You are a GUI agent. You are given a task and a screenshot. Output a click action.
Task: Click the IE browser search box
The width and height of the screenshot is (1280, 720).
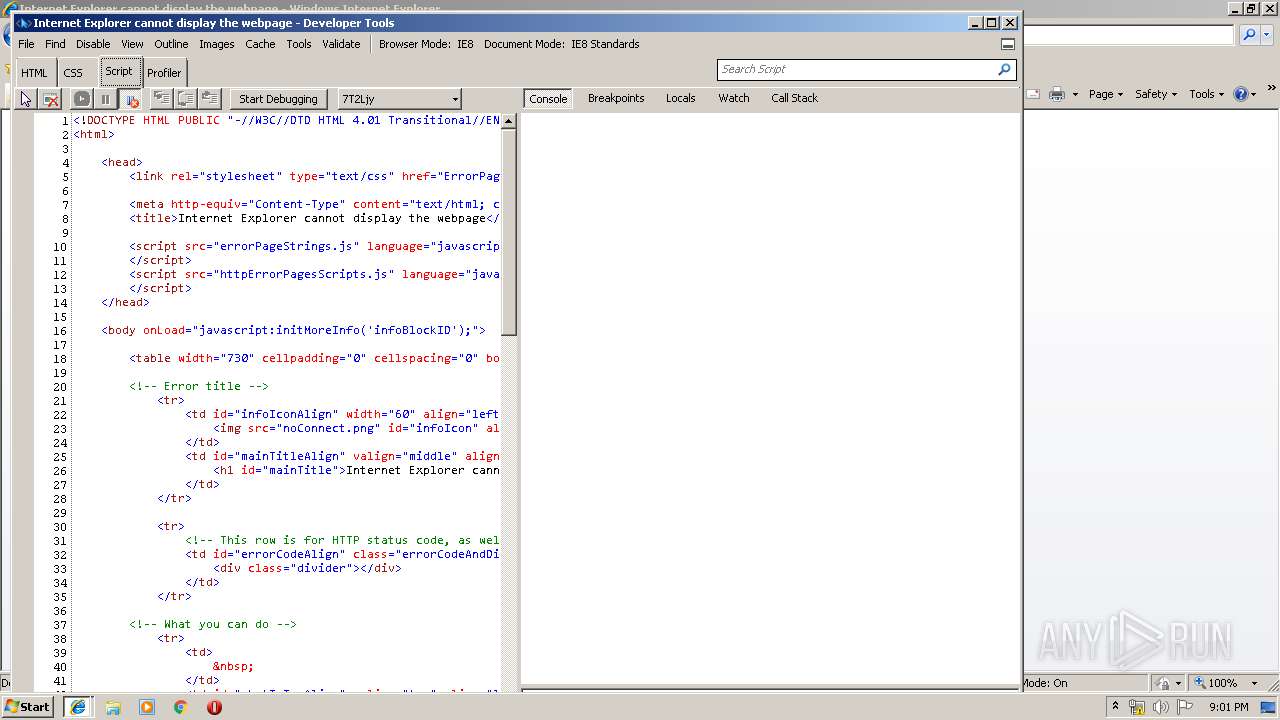[x=1129, y=35]
